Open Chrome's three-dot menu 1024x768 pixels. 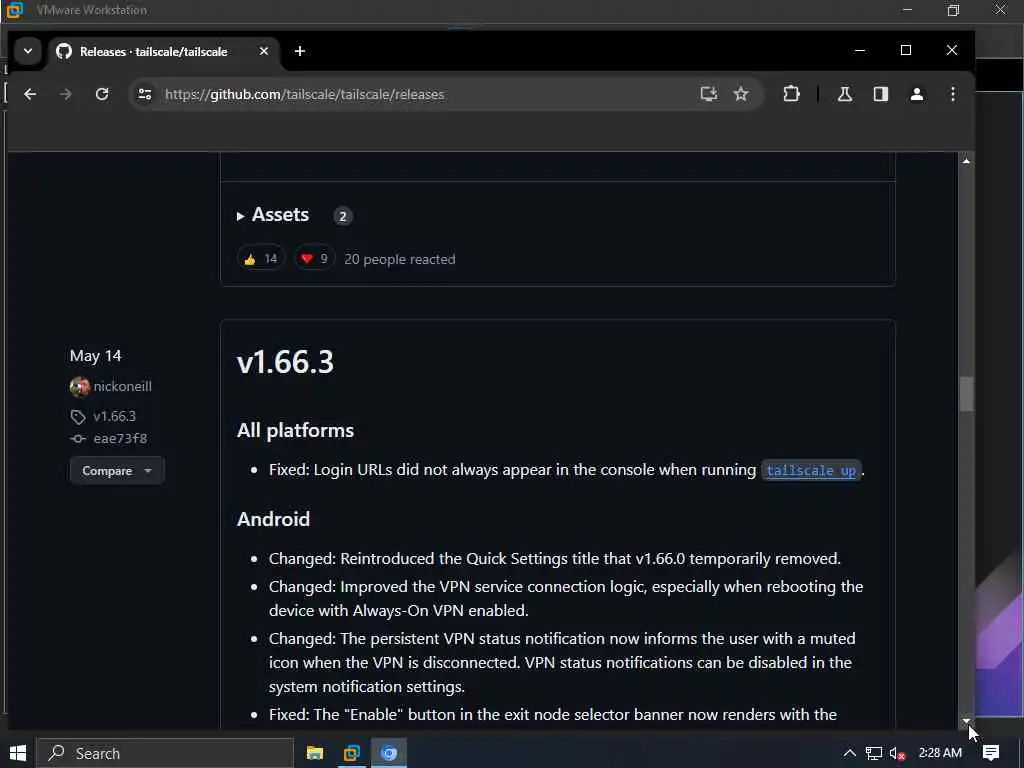point(953,94)
